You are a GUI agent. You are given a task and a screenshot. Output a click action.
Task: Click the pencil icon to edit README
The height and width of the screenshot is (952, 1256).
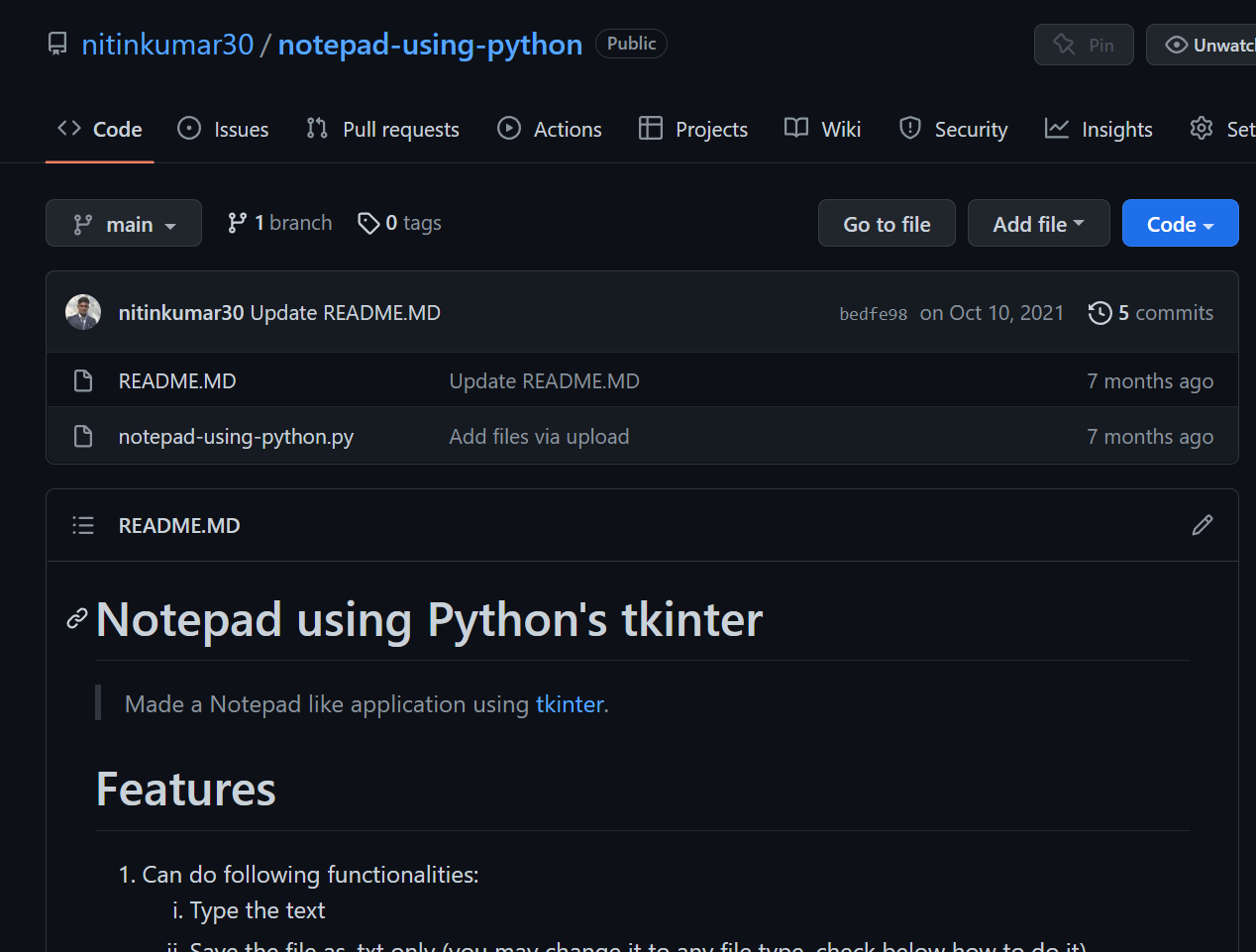point(1202,525)
